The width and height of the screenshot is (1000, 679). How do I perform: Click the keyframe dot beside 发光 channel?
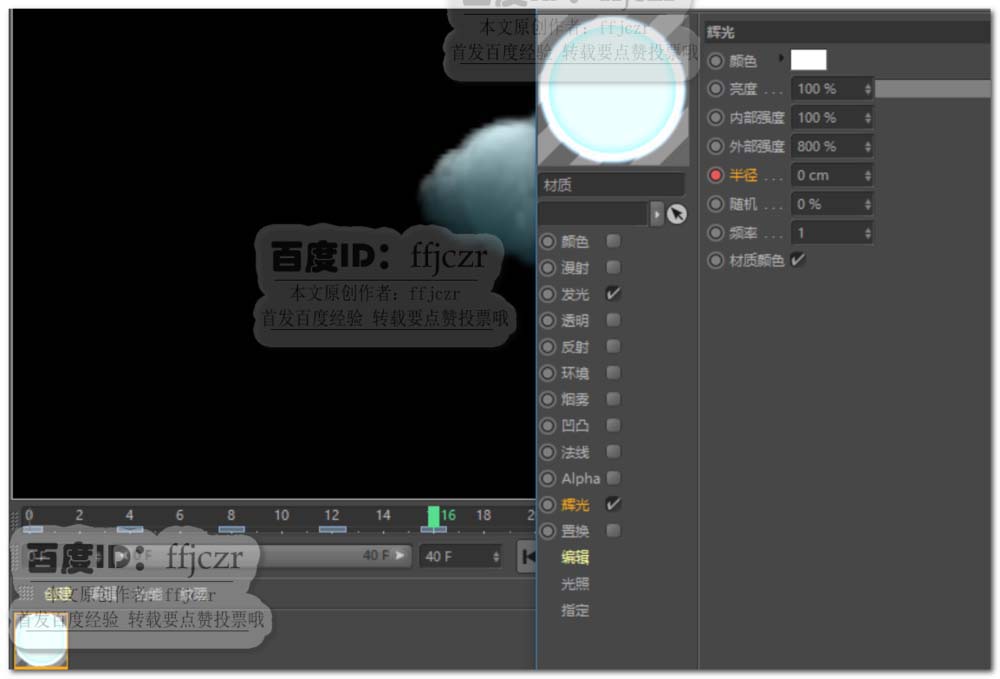pos(548,295)
